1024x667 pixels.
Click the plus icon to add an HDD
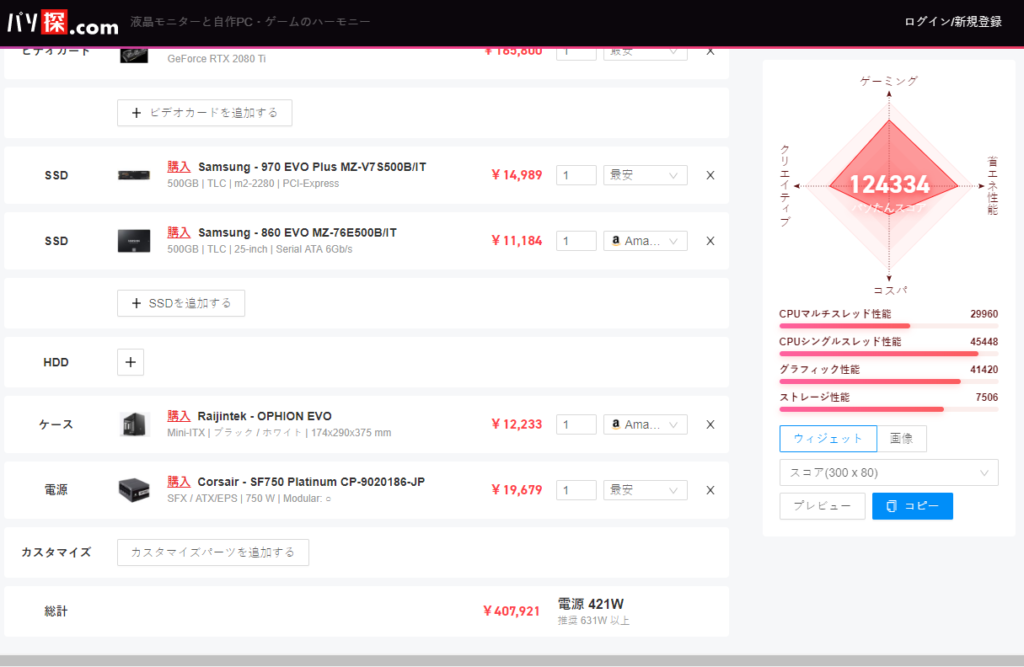(x=131, y=362)
